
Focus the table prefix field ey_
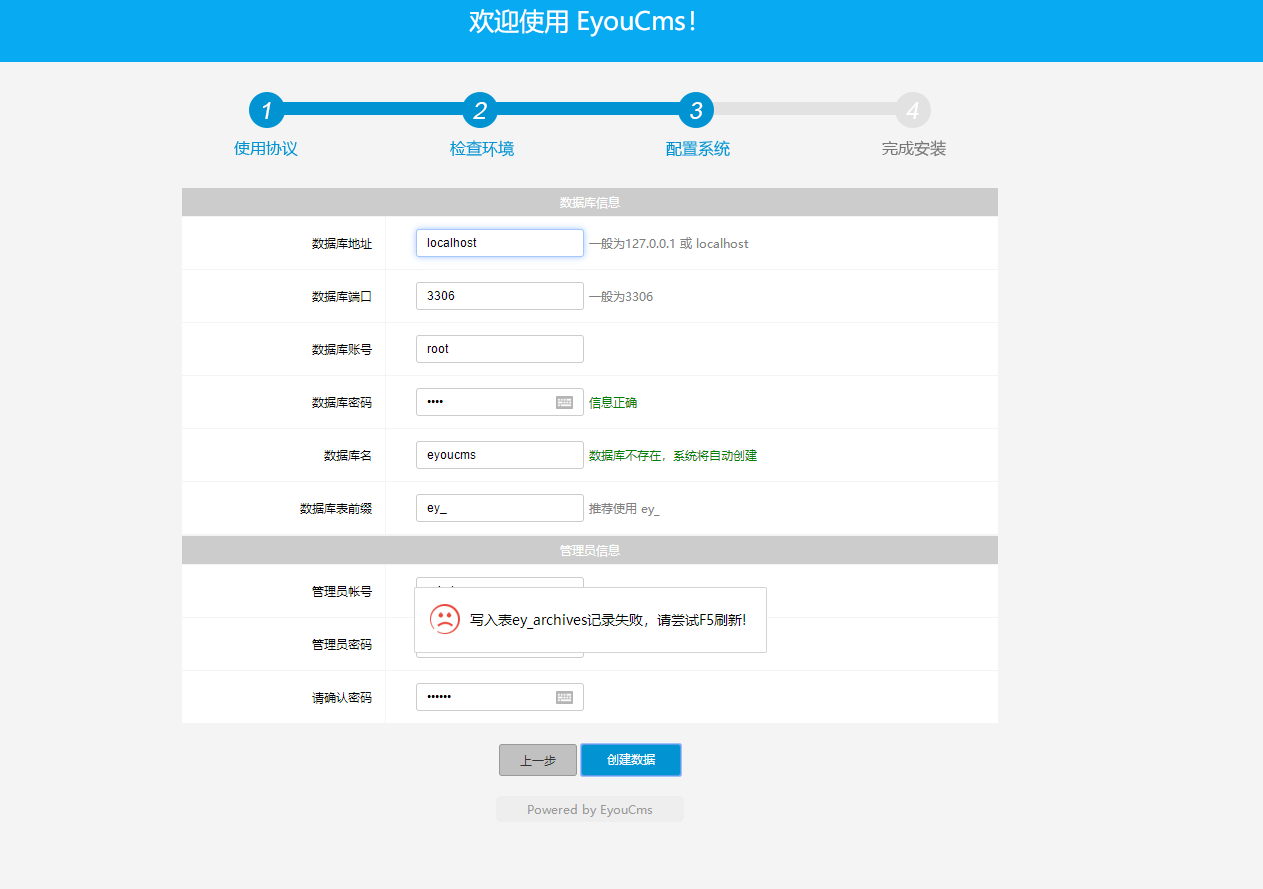[500, 508]
